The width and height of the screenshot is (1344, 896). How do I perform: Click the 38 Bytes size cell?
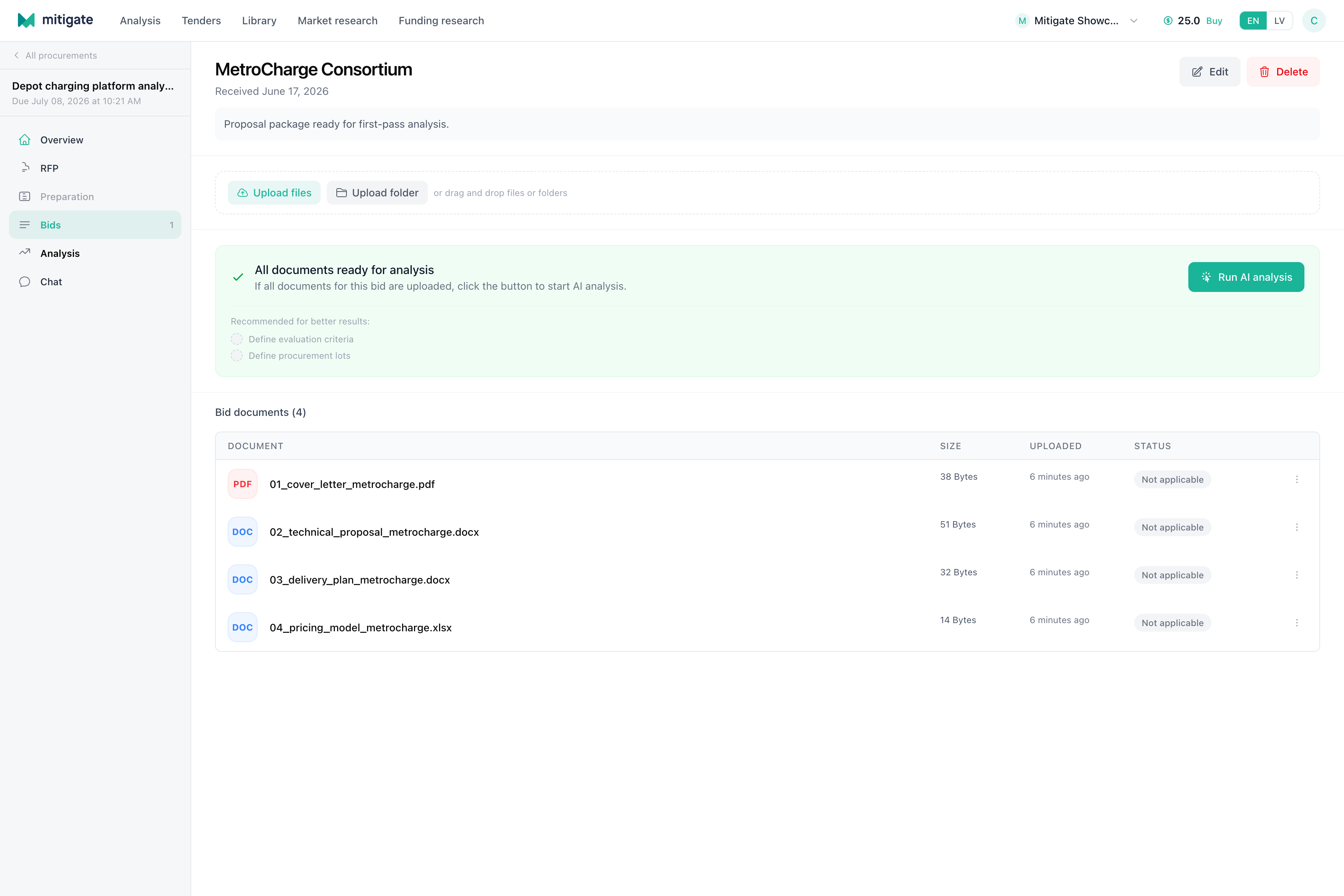click(958, 477)
